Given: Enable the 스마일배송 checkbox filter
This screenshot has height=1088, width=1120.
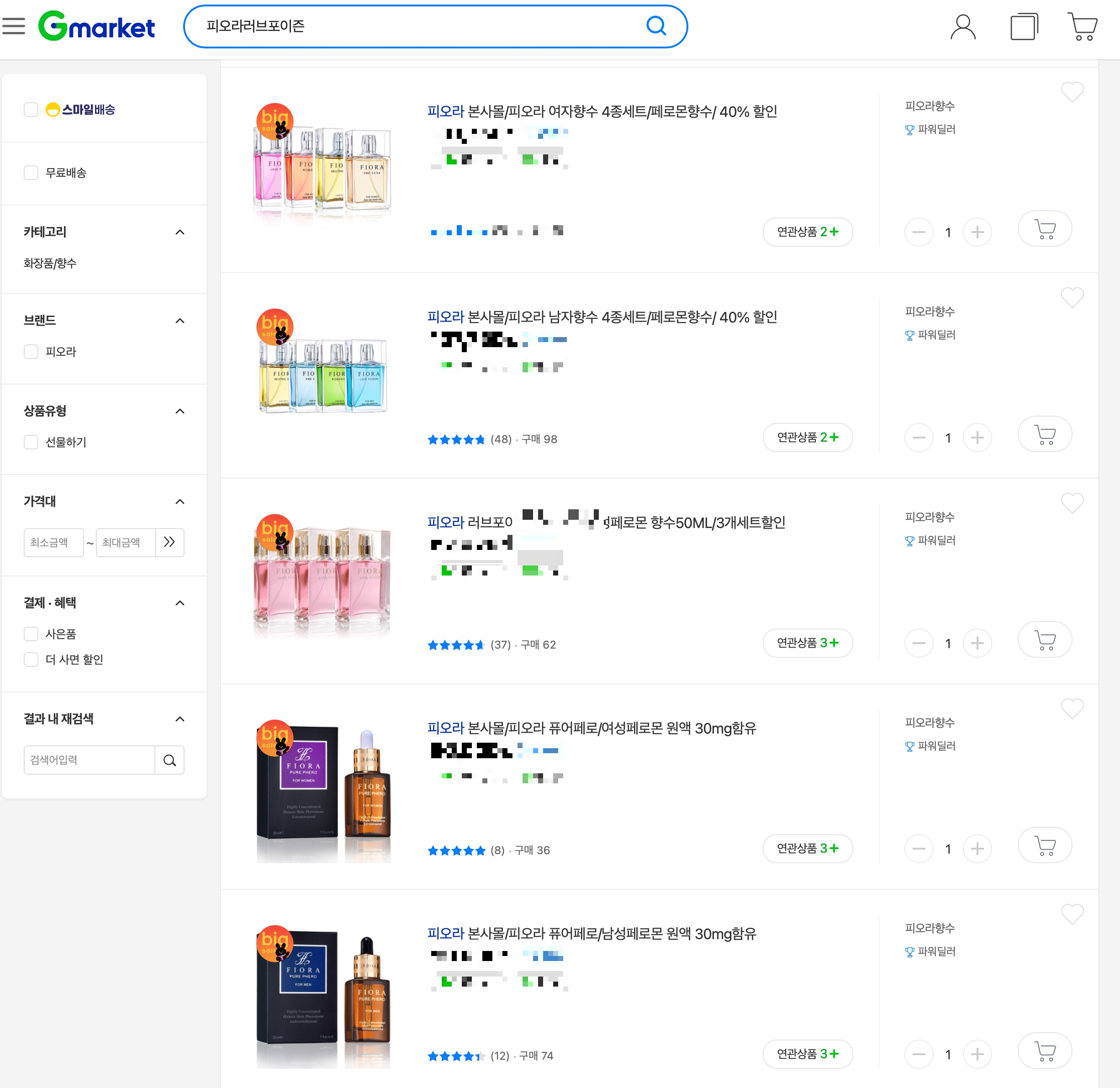Looking at the screenshot, I should (31, 110).
